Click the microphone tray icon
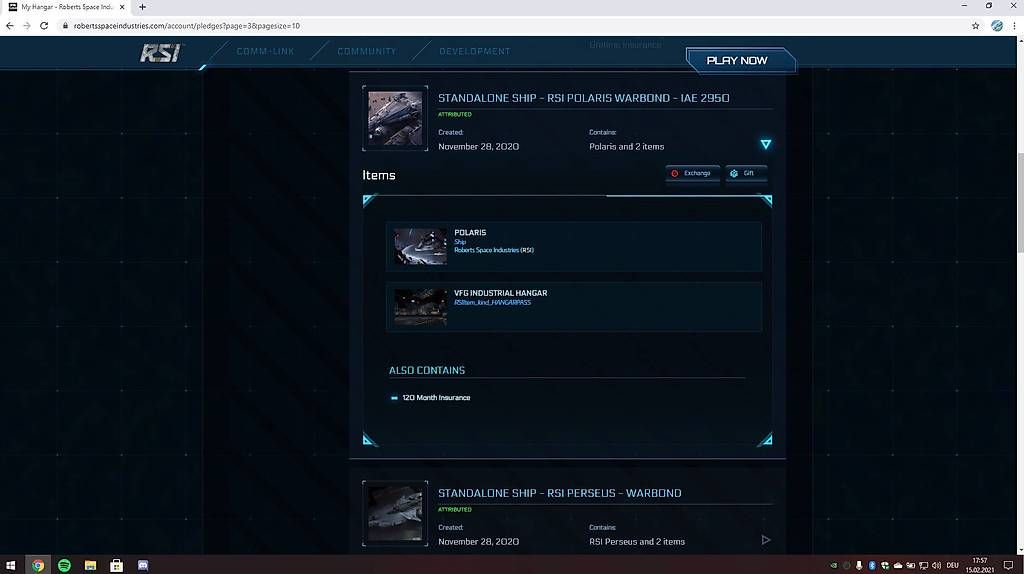This screenshot has height=574, width=1024. (x=859, y=566)
